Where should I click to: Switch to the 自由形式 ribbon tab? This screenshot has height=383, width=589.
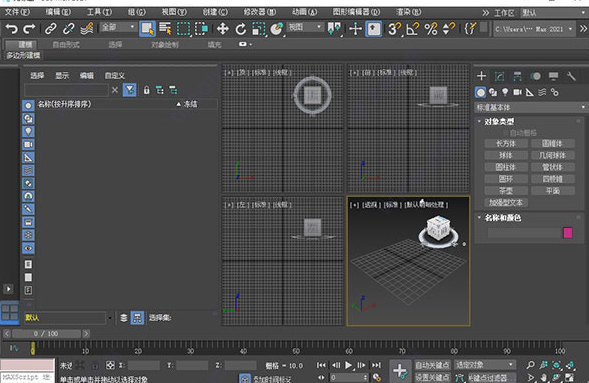[66, 45]
